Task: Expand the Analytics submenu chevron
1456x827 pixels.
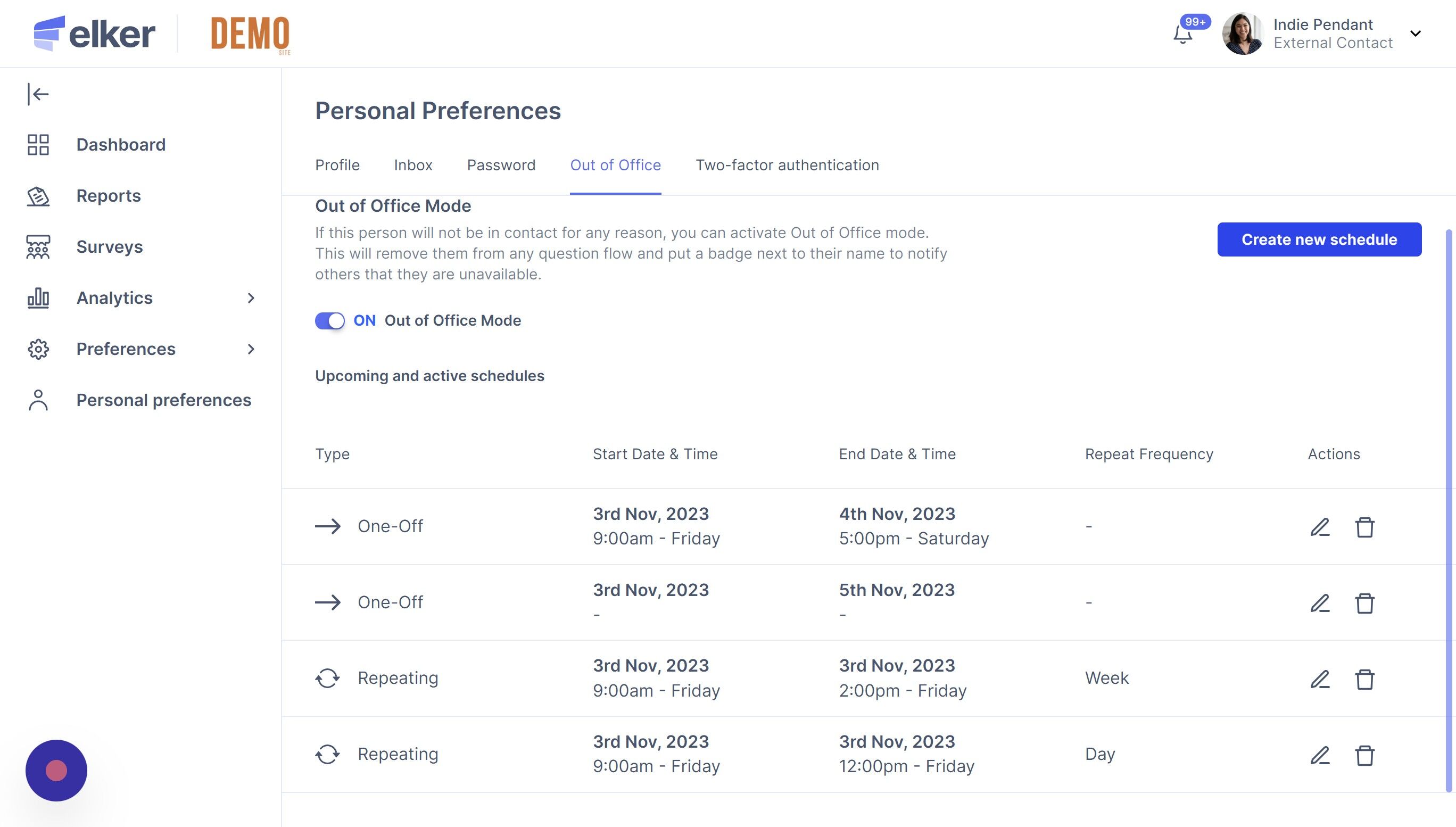Action: [x=251, y=298]
